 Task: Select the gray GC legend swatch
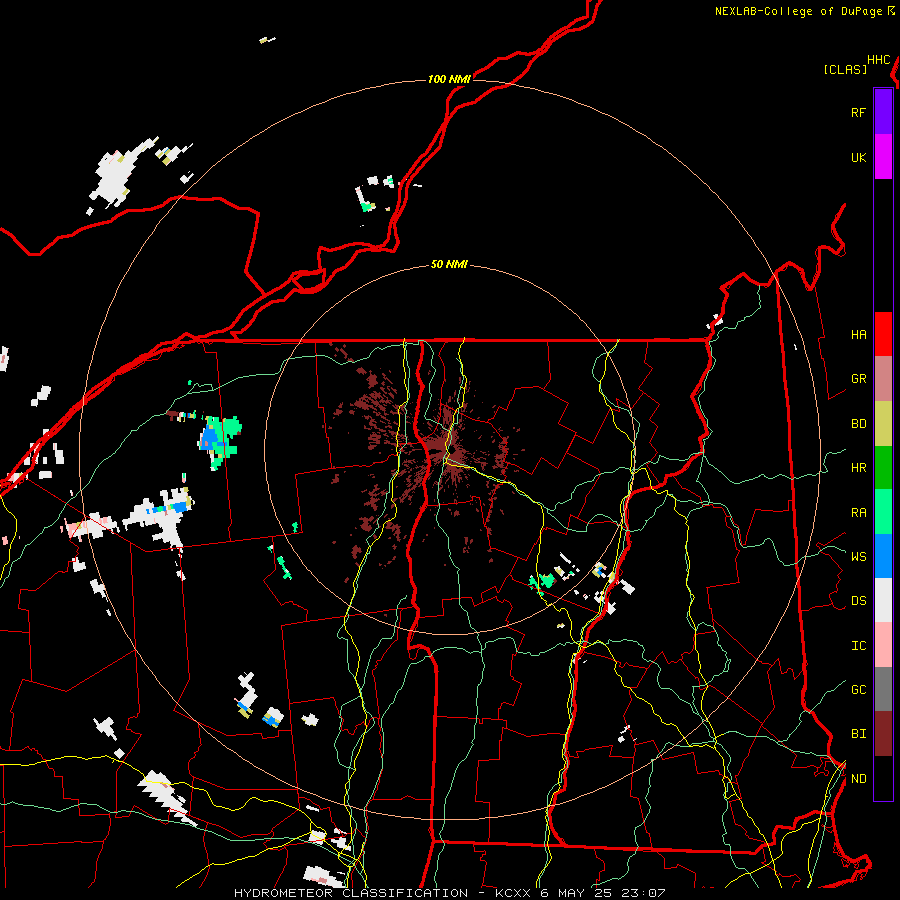coord(883,689)
